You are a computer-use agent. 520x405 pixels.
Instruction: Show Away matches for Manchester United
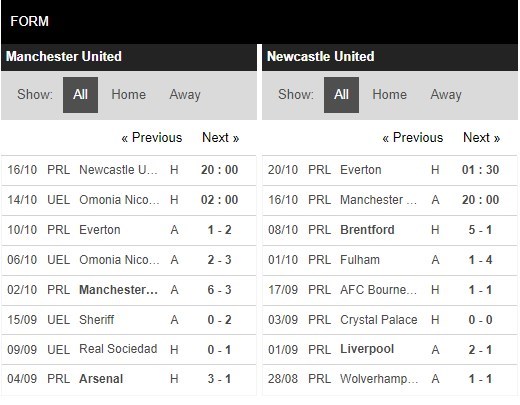tap(185, 95)
